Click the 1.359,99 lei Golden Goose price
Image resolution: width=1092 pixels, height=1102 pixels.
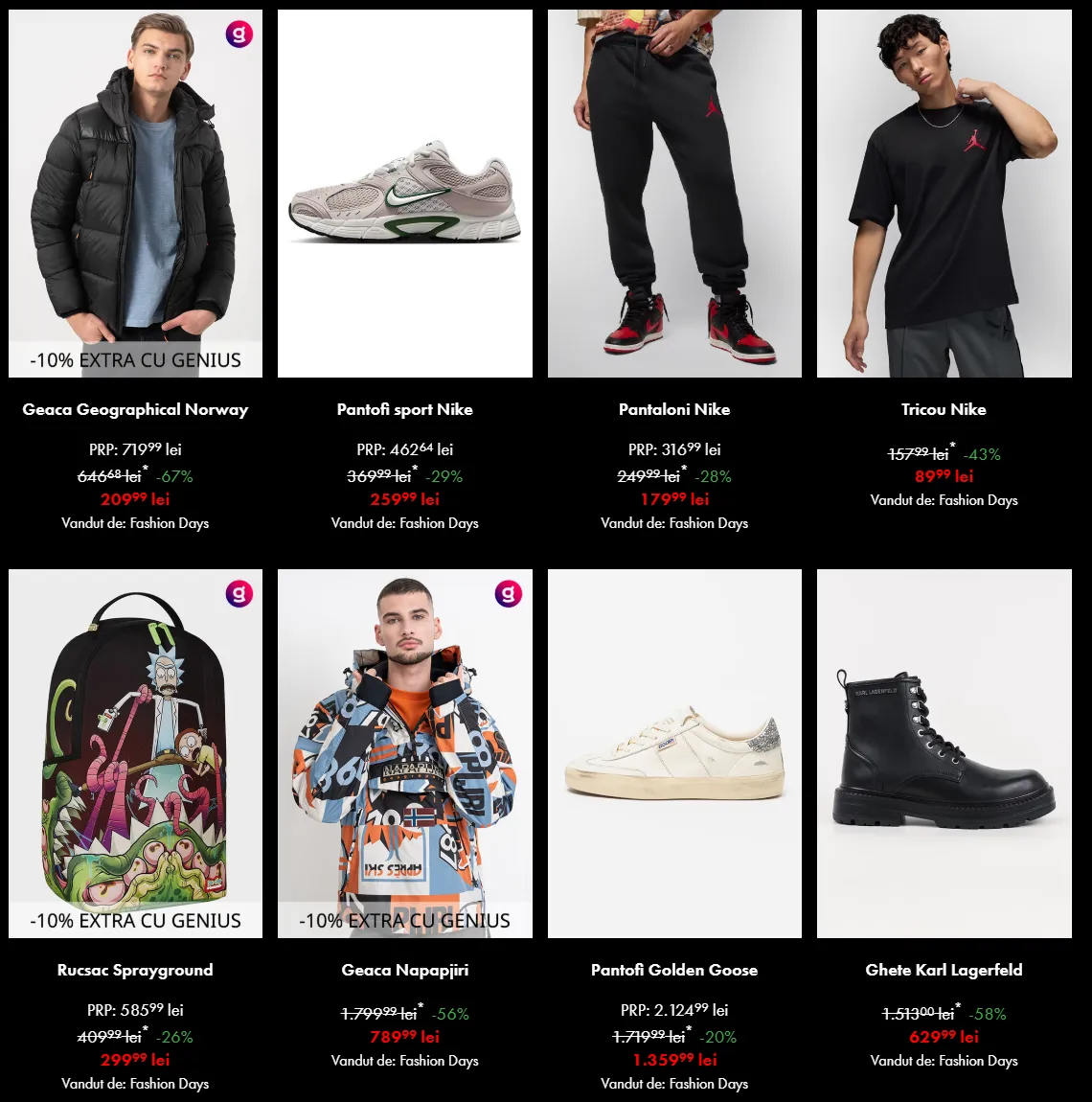pyautogui.click(x=674, y=1059)
